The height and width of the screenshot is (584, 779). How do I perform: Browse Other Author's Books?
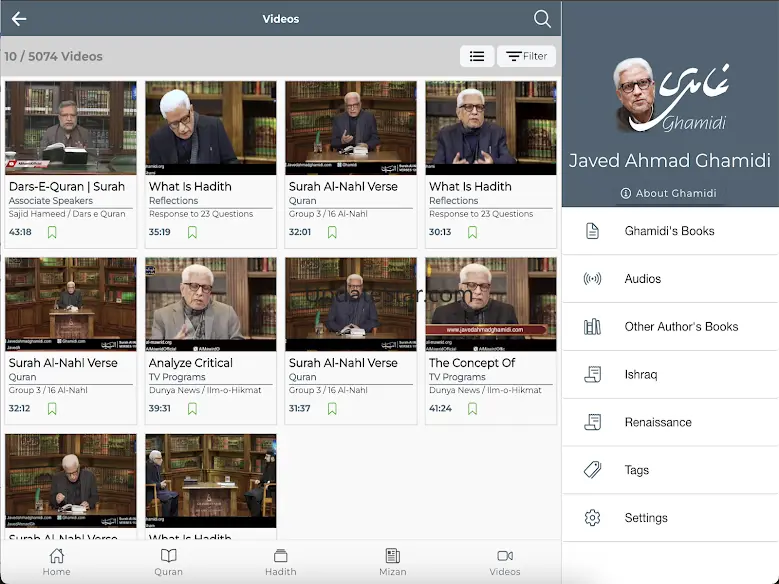pos(680,327)
